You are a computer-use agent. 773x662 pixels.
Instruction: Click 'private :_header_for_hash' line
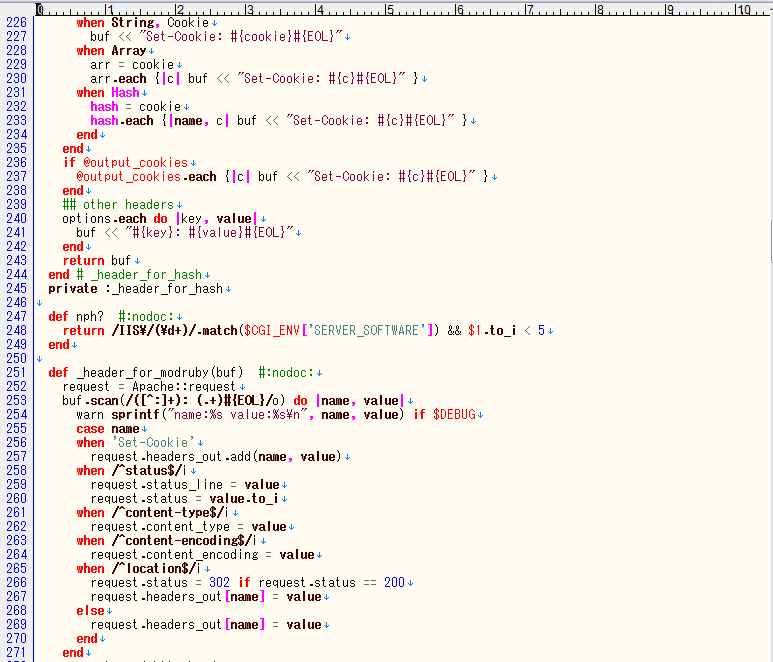(x=136, y=288)
